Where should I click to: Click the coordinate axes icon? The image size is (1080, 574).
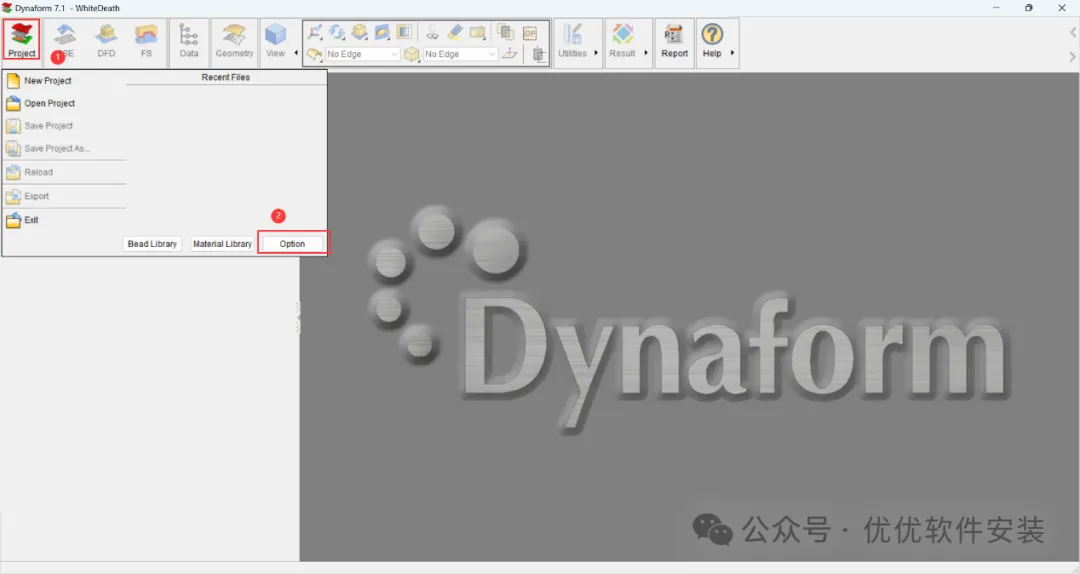point(315,32)
